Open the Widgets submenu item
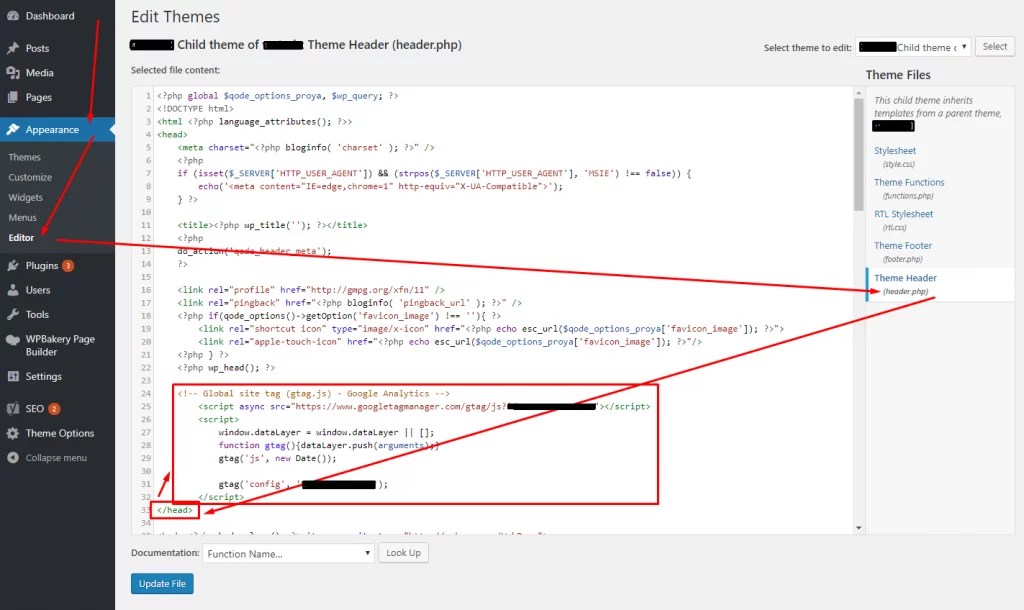This screenshot has width=1024, height=610. [x=25, y=198]
